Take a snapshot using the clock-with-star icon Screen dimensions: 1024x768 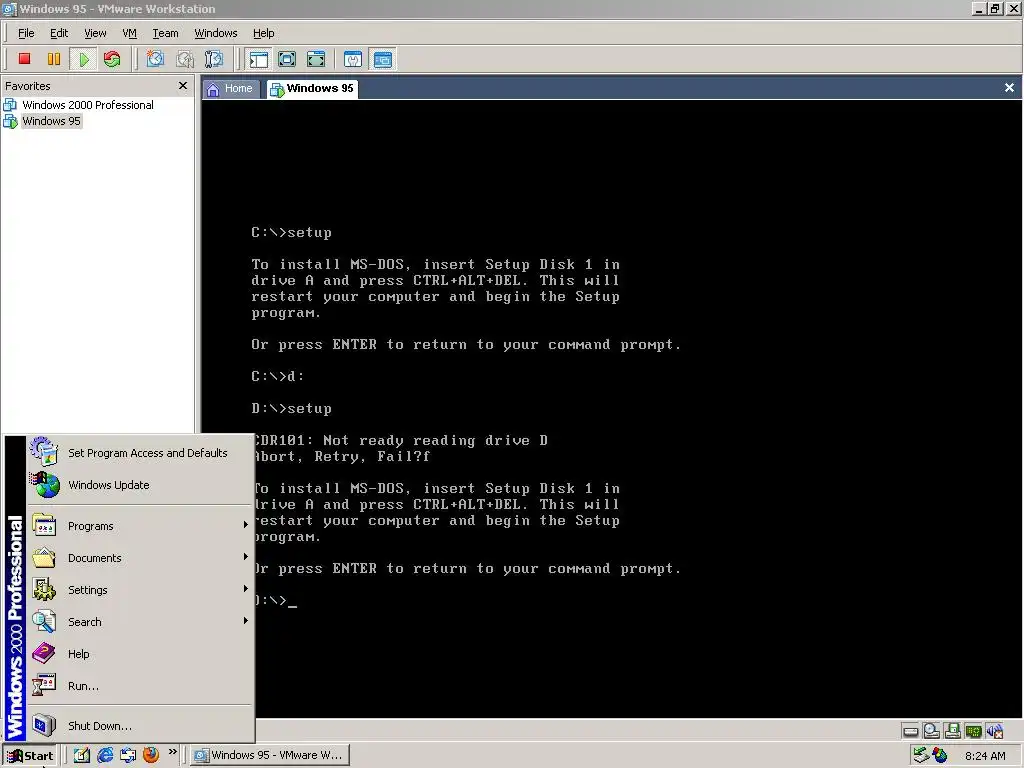pyautogui.click(x=155, y=59)
